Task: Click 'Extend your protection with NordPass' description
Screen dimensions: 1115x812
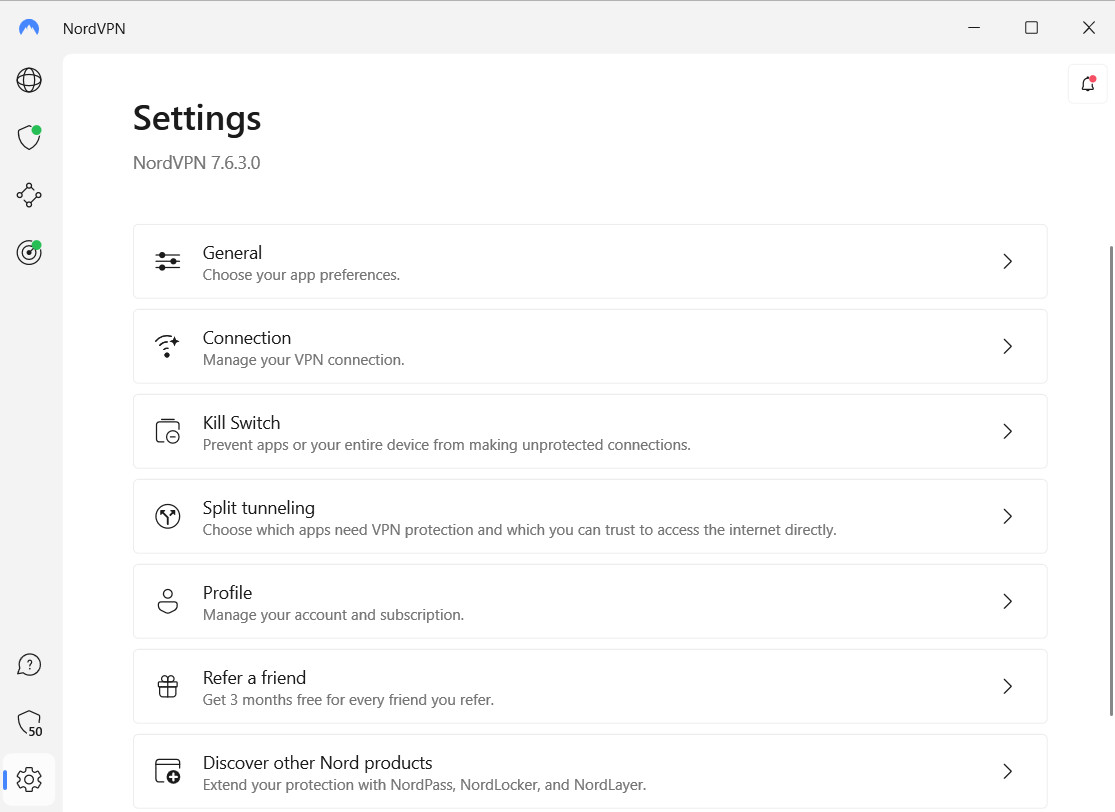Action: point(425,785)
